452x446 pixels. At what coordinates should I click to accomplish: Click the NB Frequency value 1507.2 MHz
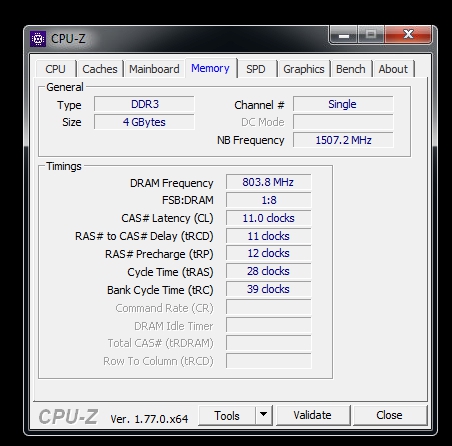[x=343, y=140]
